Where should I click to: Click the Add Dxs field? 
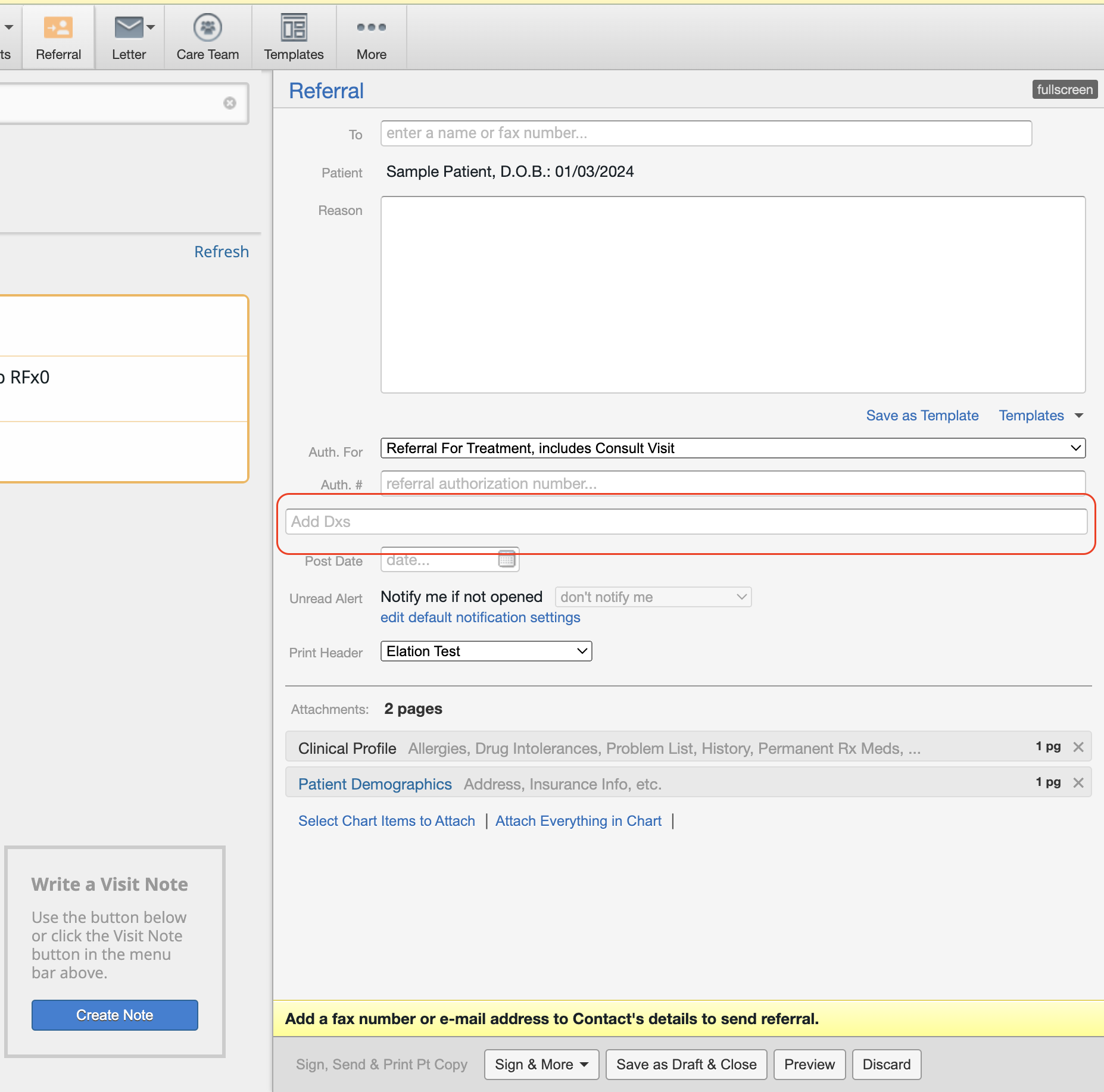pos(686,522)
